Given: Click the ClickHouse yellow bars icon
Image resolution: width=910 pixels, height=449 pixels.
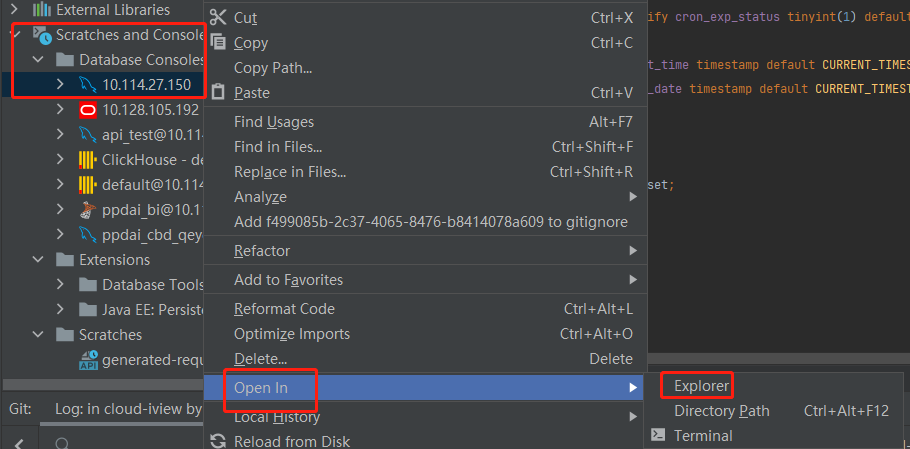Looking at the screenshot, I should [x=87, y=160].
